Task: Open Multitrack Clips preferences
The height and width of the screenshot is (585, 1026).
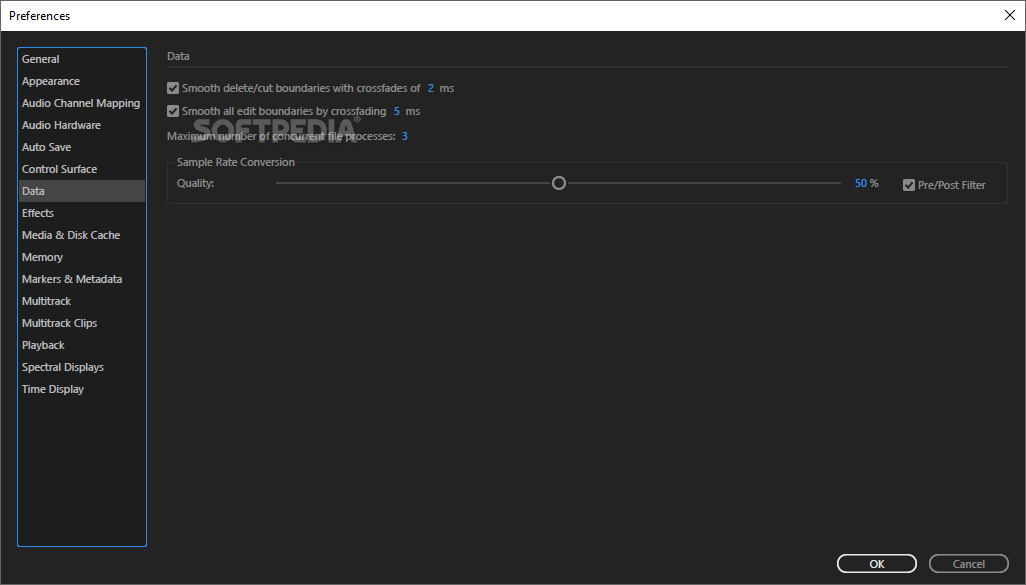Action: point(82,323)
